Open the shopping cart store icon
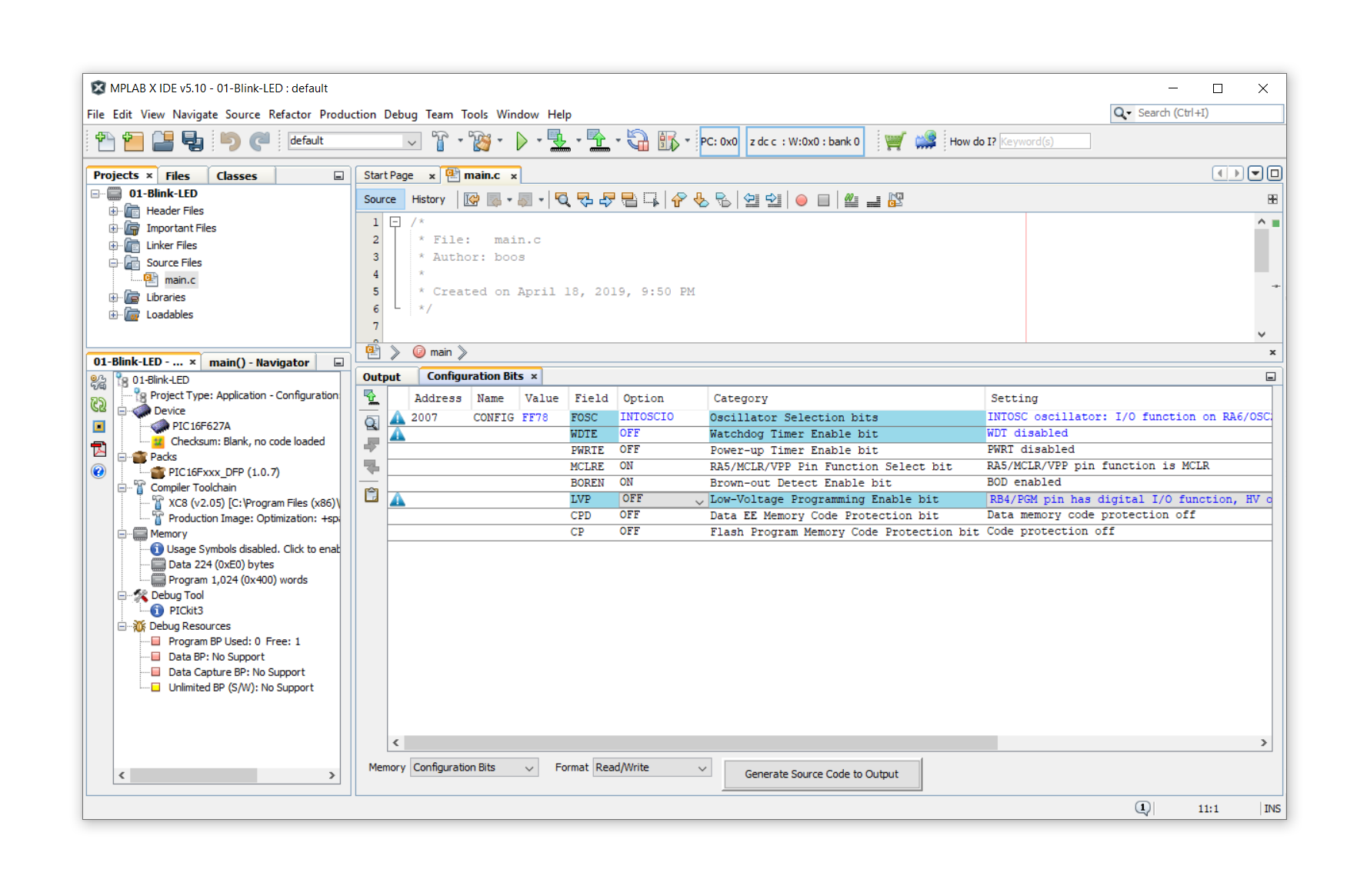The width and height of the screenshot is (1367, 896). (x=894, y=142)
